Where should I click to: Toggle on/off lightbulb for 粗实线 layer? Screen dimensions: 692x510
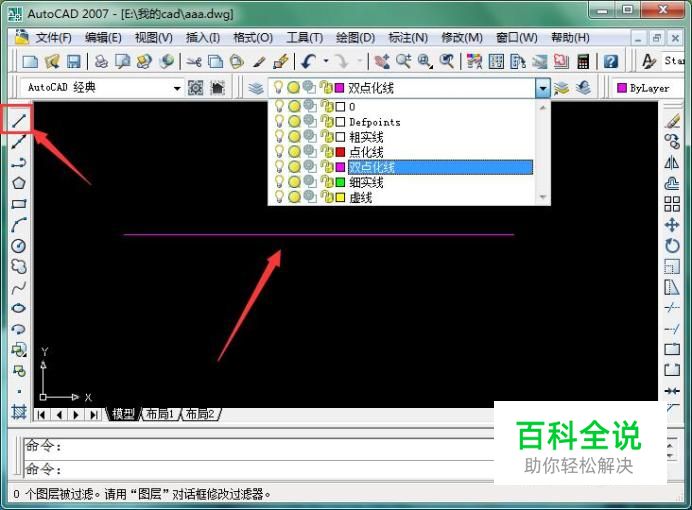point(279,136)
